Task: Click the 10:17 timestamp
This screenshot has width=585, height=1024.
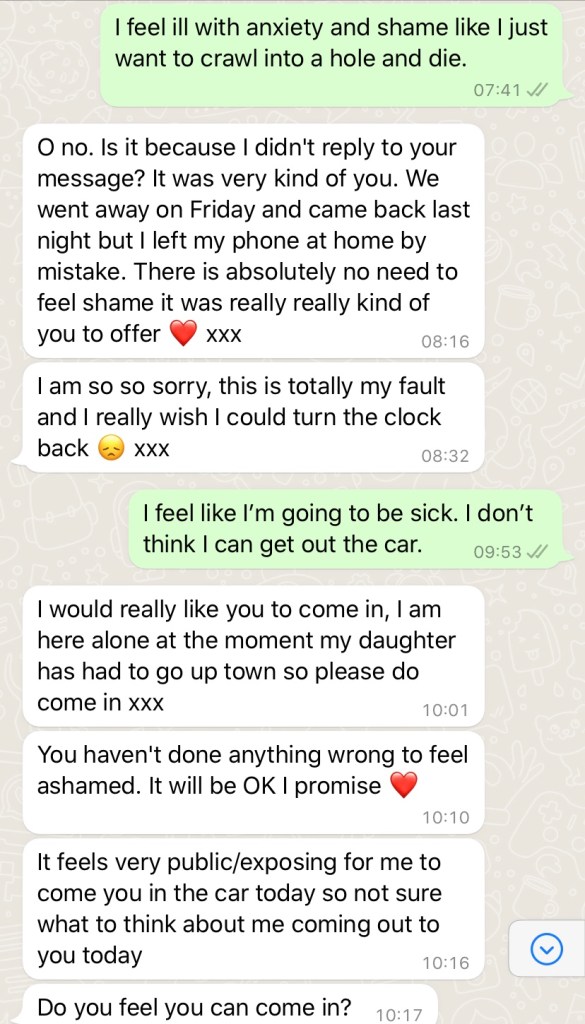Action: click(x=400, y=1014)
